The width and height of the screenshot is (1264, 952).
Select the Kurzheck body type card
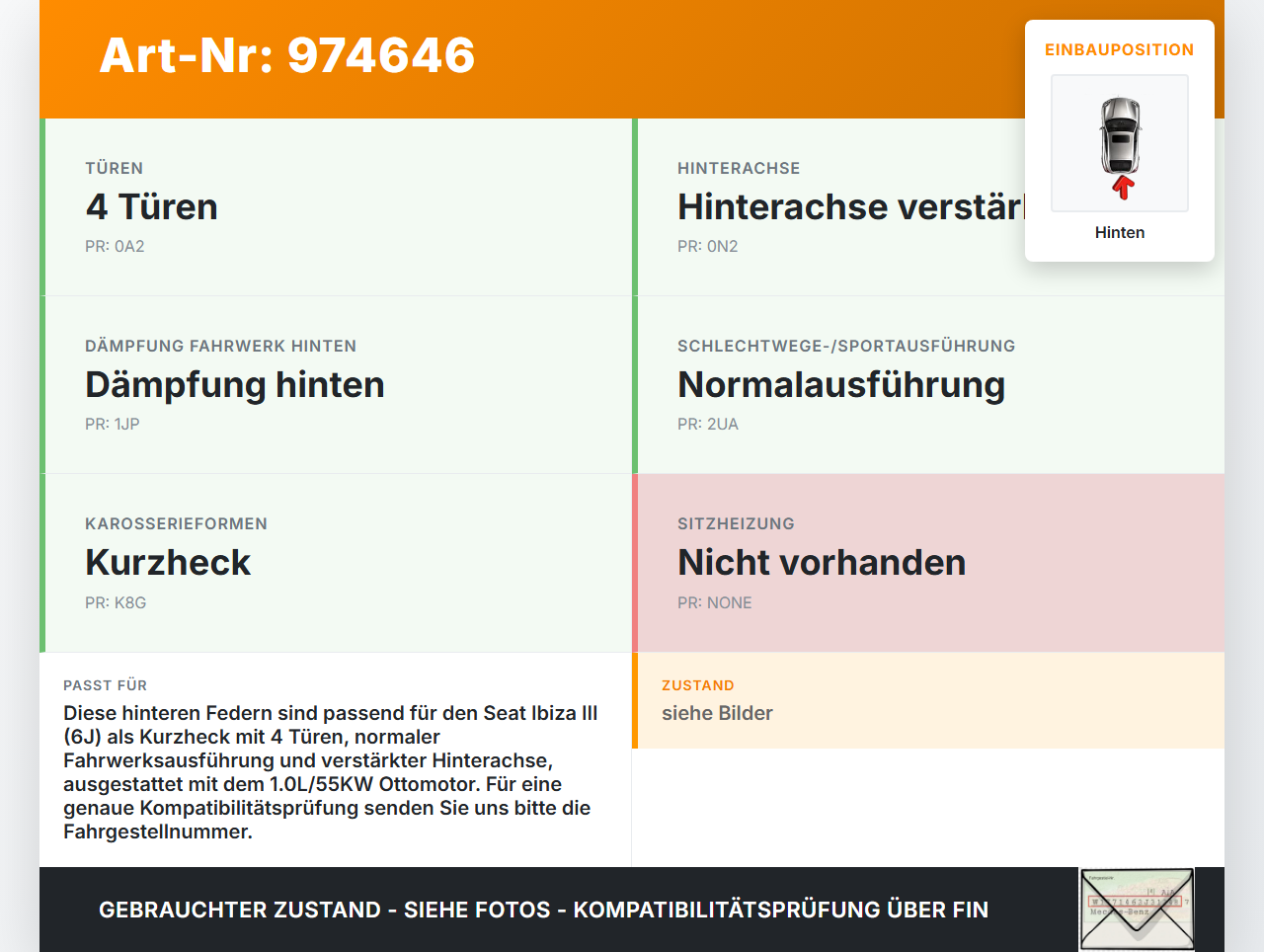coord(336,563)
